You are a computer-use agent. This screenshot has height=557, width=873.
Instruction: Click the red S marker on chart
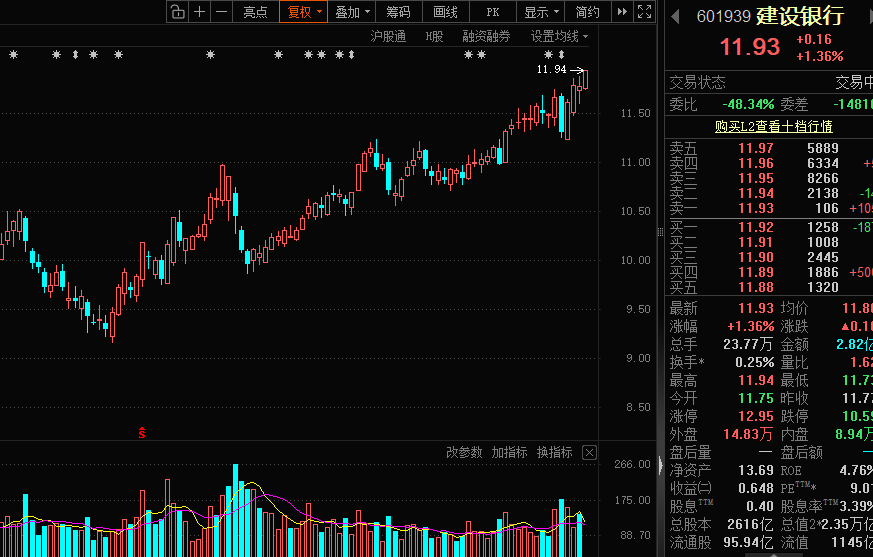tap(142, 432)
